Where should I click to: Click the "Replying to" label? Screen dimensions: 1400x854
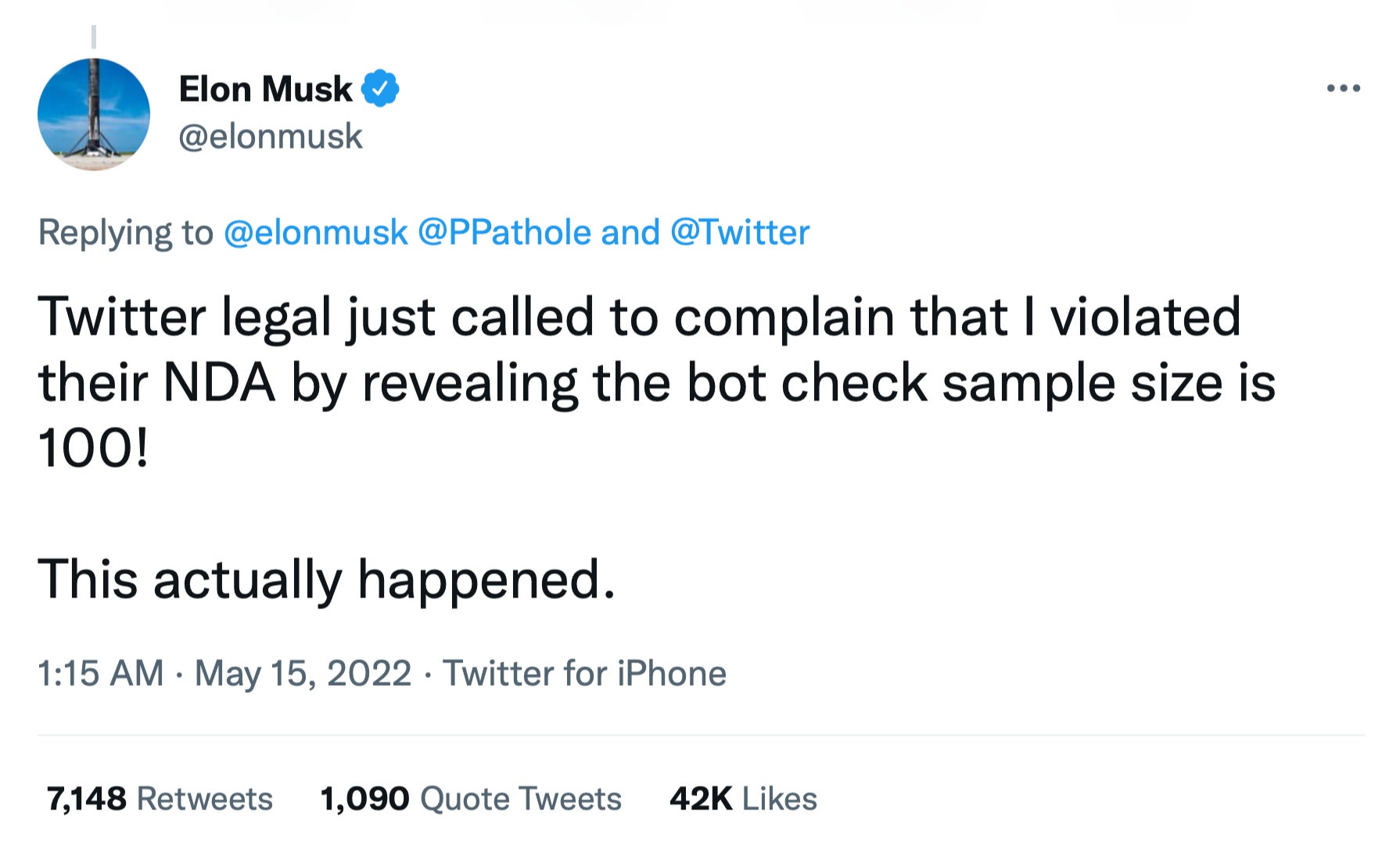pyautogui.click(x=125, y=232)
